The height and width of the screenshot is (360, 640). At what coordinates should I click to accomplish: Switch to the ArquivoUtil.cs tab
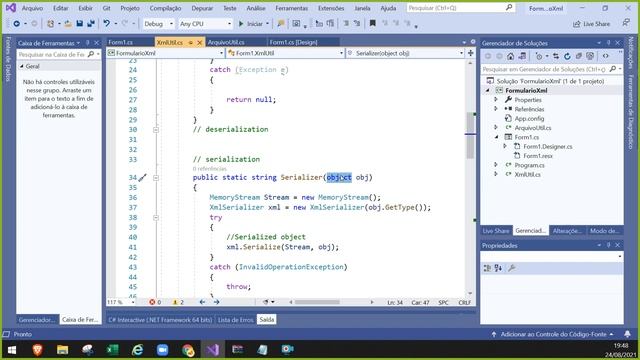(x=226, y=42)
